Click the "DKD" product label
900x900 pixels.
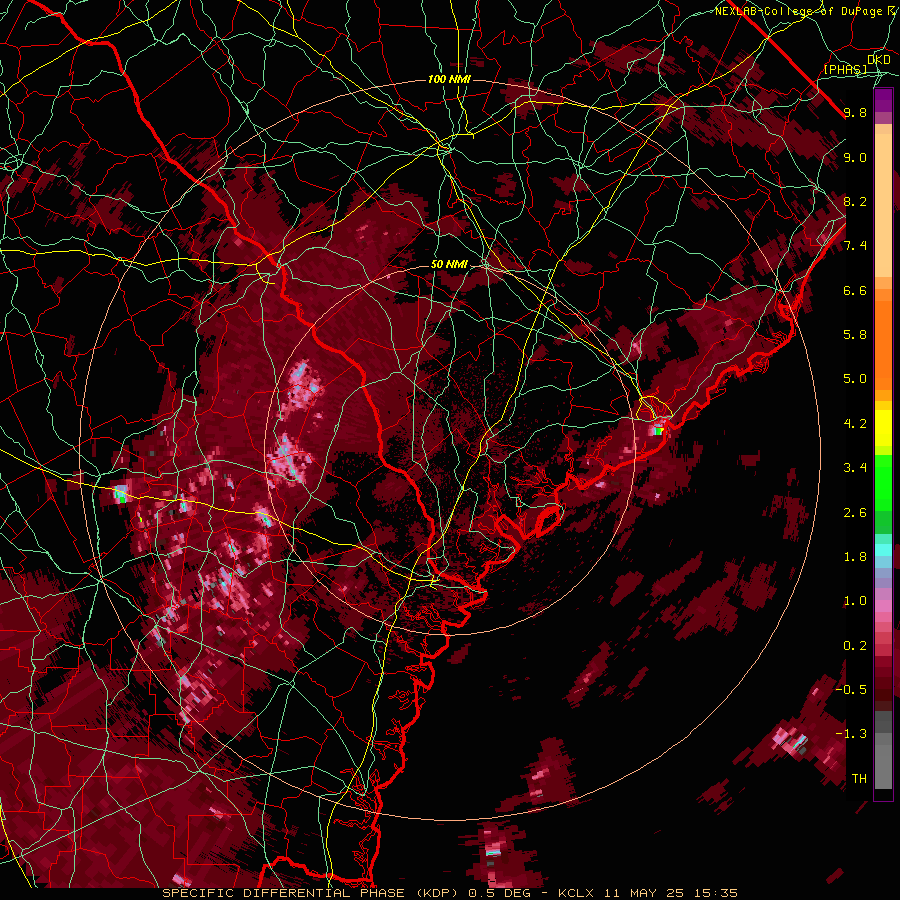tap(879, 59)
